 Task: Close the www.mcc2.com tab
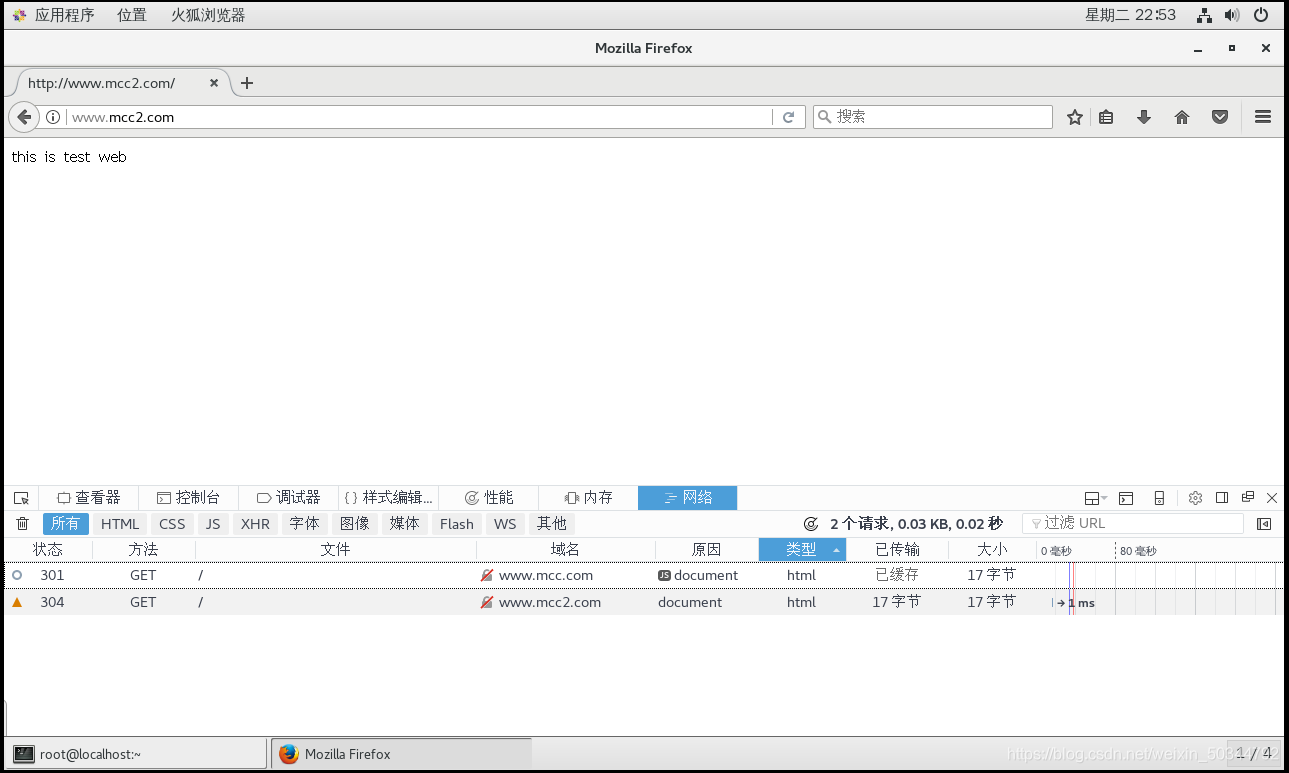(x=214, y=83)
